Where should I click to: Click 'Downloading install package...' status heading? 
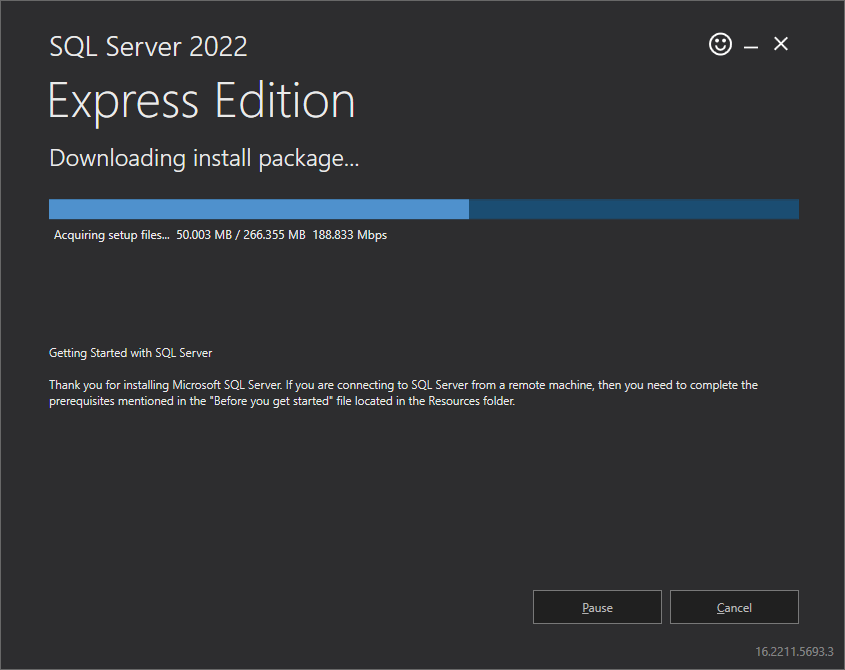point(204,158)
